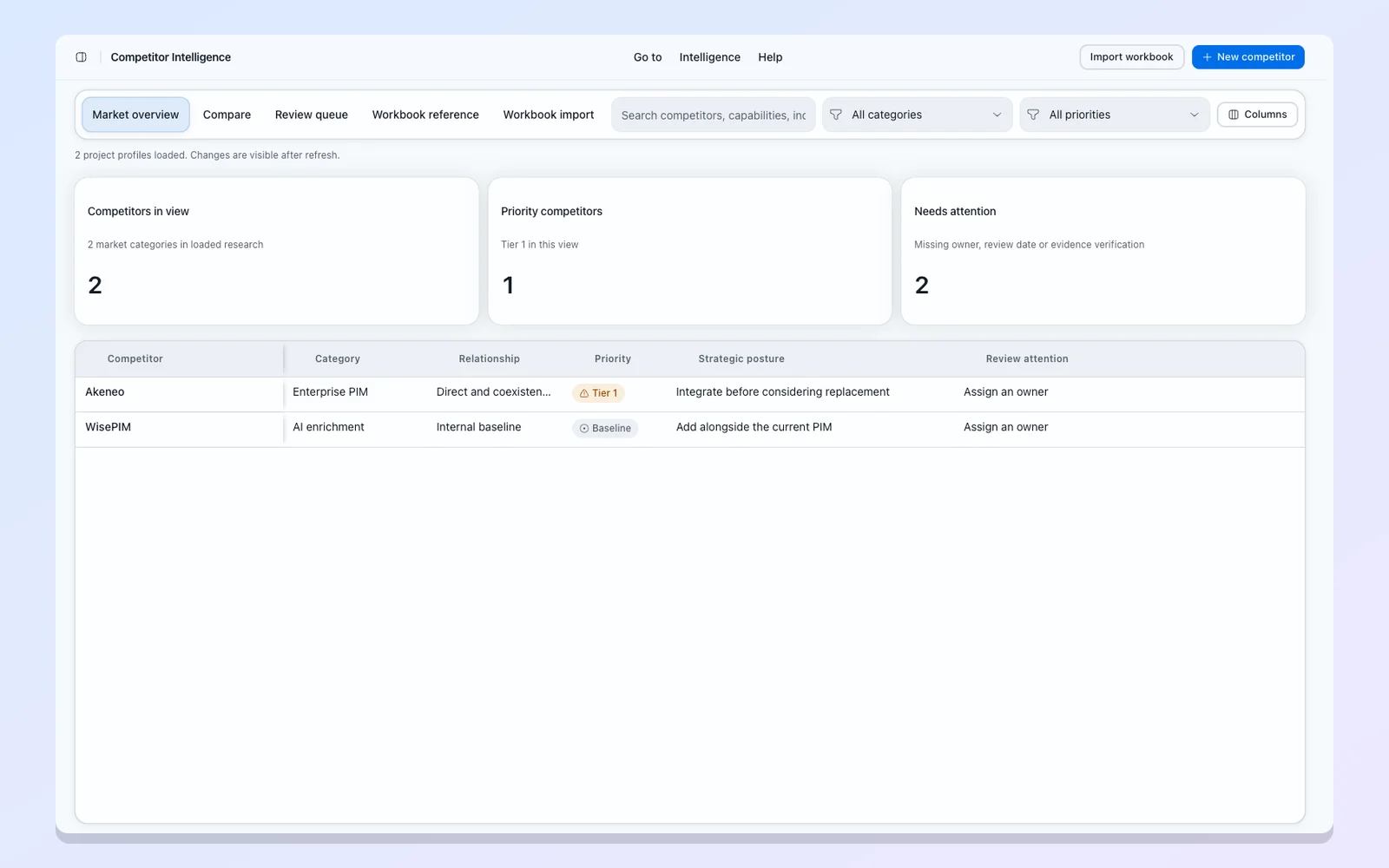Select the Market overview tab

coord(135,115)
